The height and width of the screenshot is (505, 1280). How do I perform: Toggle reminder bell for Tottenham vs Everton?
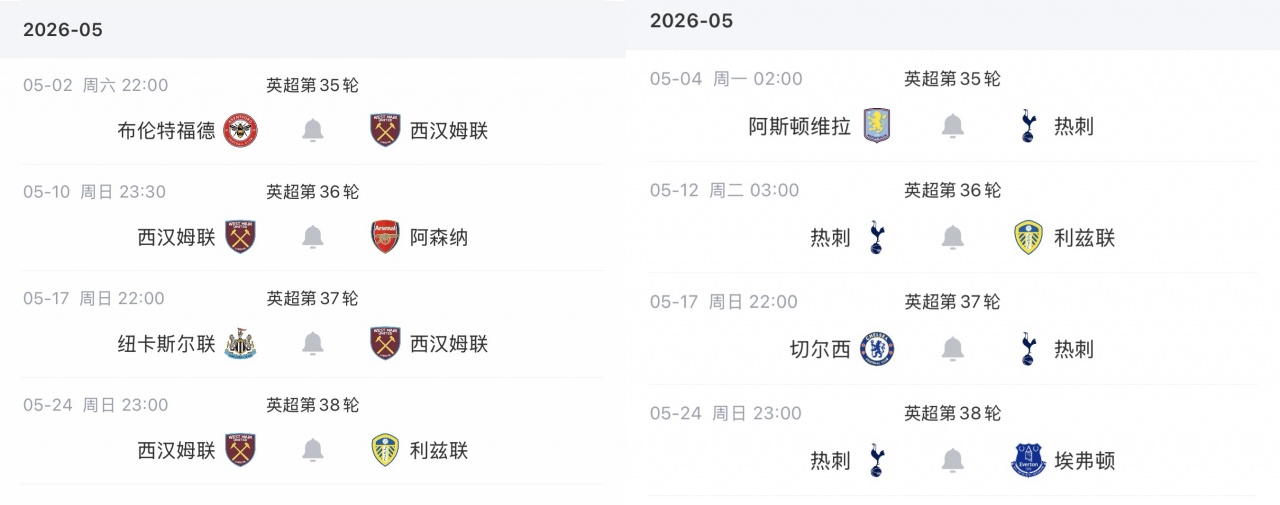953,460
